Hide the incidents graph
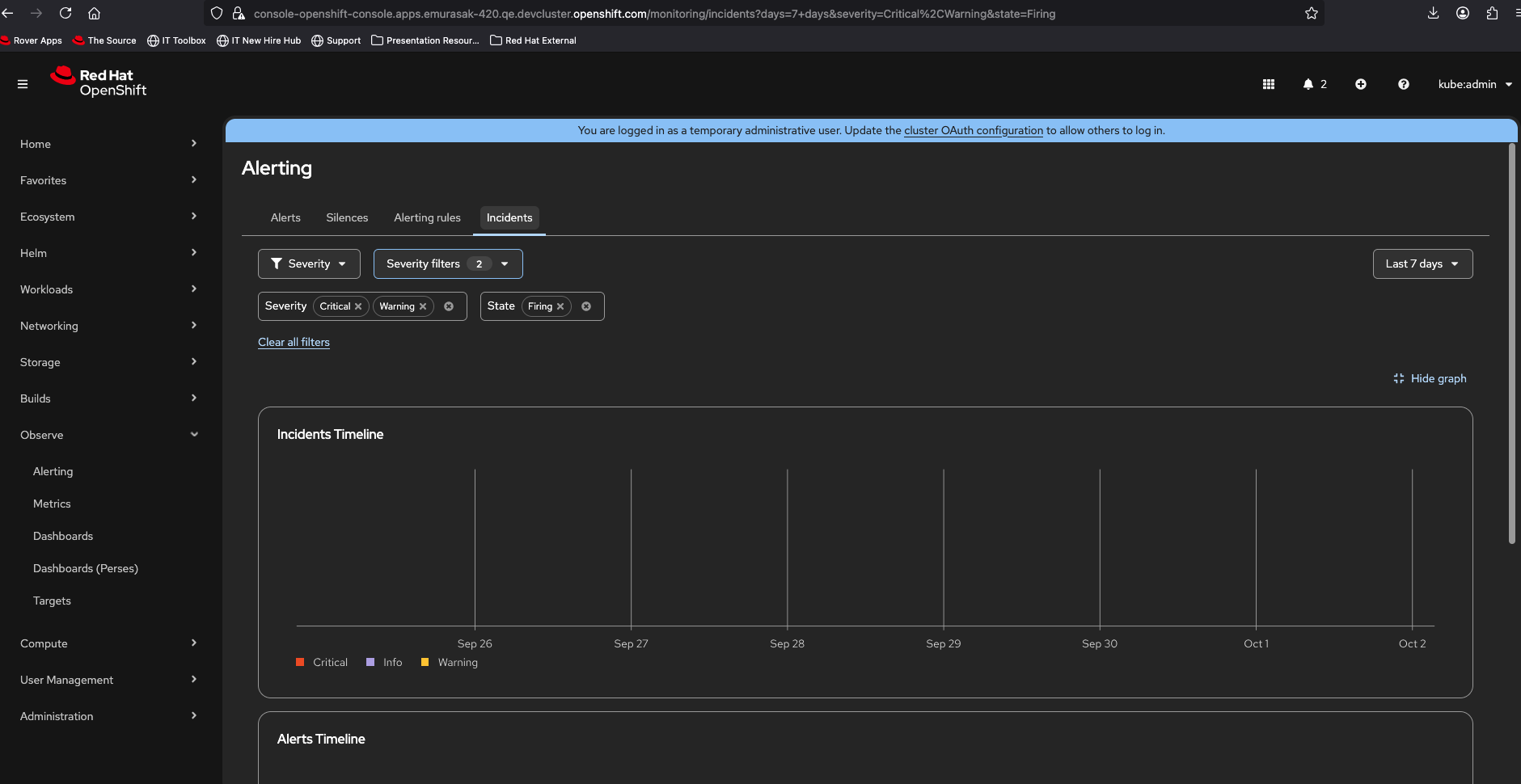The image size is (1521, 784). (x=1430, y=378)
